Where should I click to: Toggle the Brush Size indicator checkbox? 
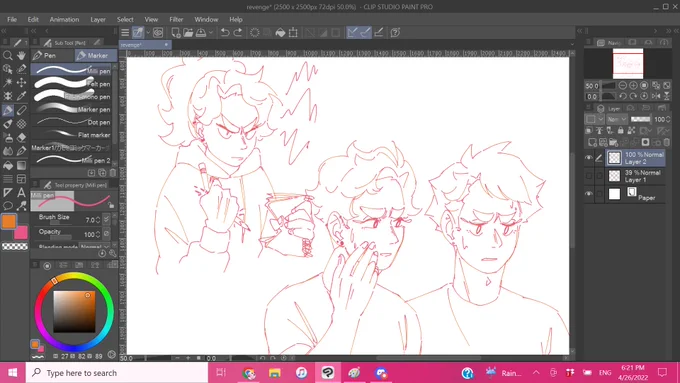(106, 219)
